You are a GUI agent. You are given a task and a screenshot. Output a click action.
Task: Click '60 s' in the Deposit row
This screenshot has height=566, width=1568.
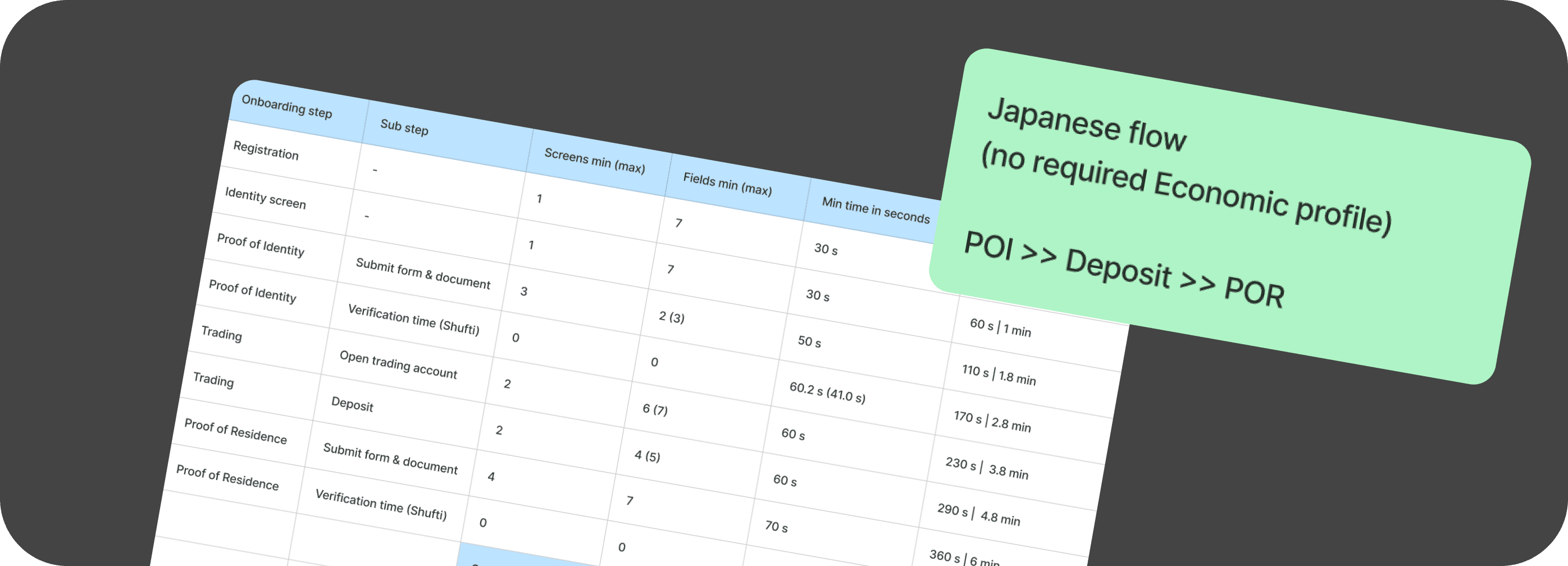click(785, 481)
